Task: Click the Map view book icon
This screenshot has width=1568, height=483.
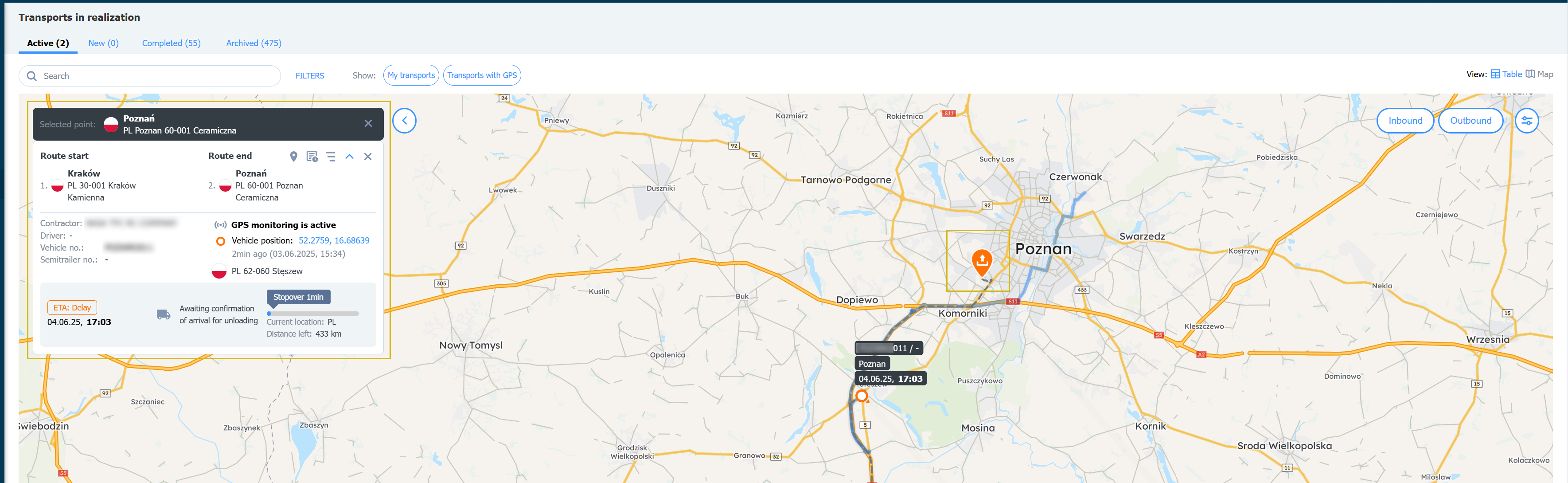Action: point(1529,75)
